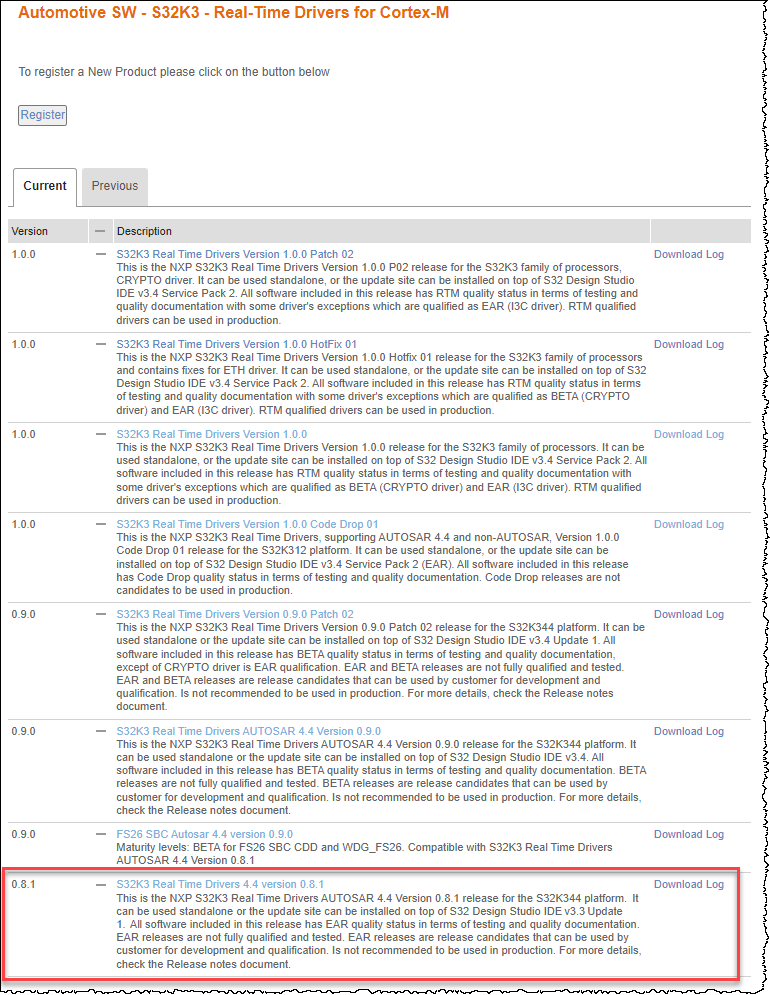Collapse the version 0.8.1 row dash
This screenshot has height=995, width=770.
tap(100, 884)
